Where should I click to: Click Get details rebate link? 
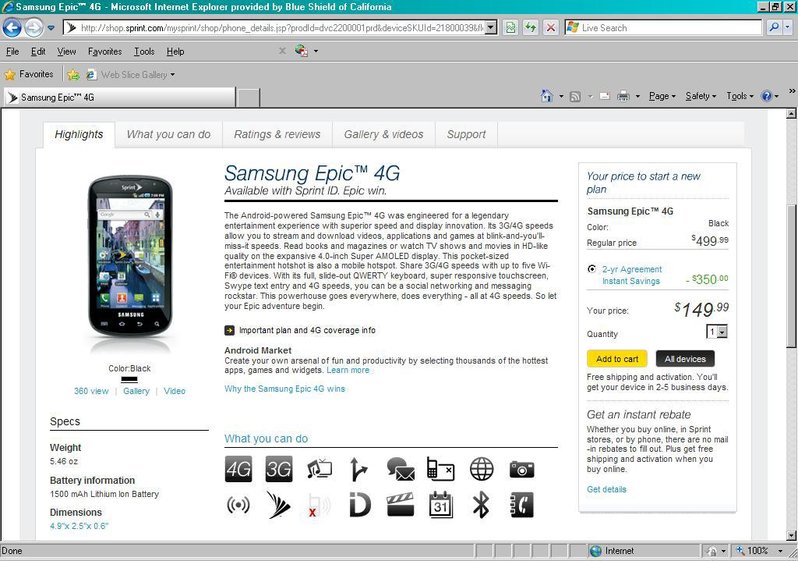[x=607, y=489]
